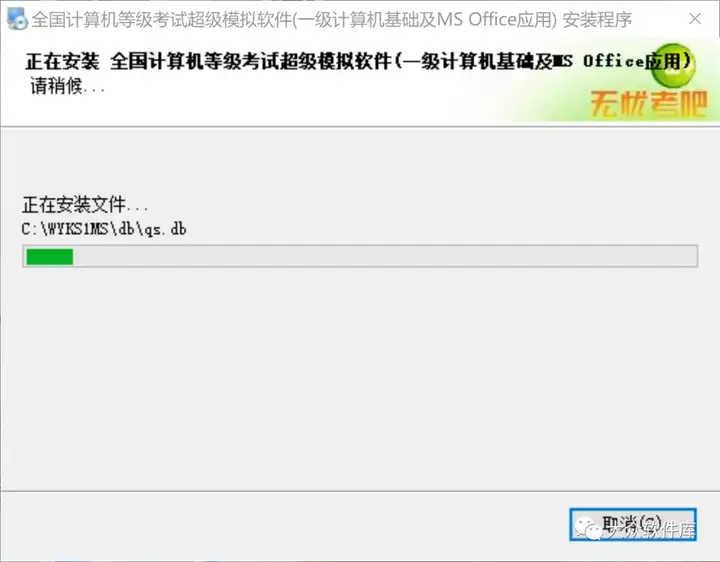Click the installer icon in the title bar
The height and width of the screenshot is (562, 720).
click(17, 19)
